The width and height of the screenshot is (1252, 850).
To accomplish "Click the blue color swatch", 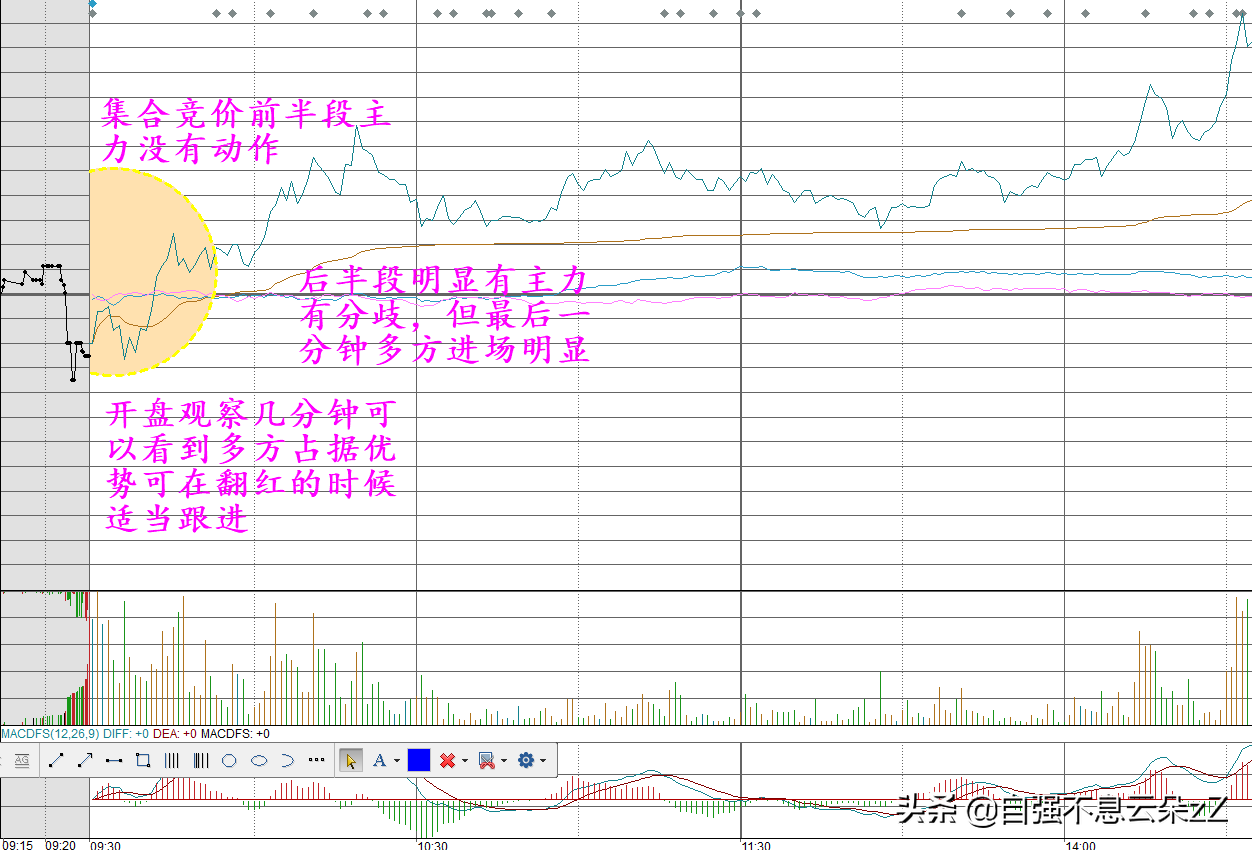I will click(x=419, y=760).
